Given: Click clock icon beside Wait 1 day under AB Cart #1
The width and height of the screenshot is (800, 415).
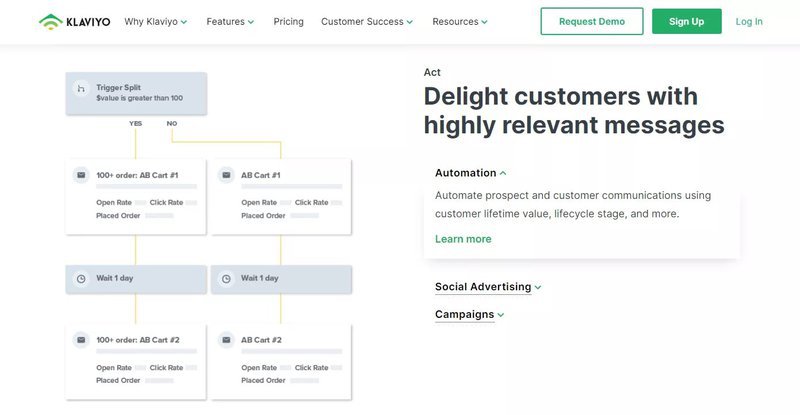Looking at the screenshot, I should pos(226,279).
